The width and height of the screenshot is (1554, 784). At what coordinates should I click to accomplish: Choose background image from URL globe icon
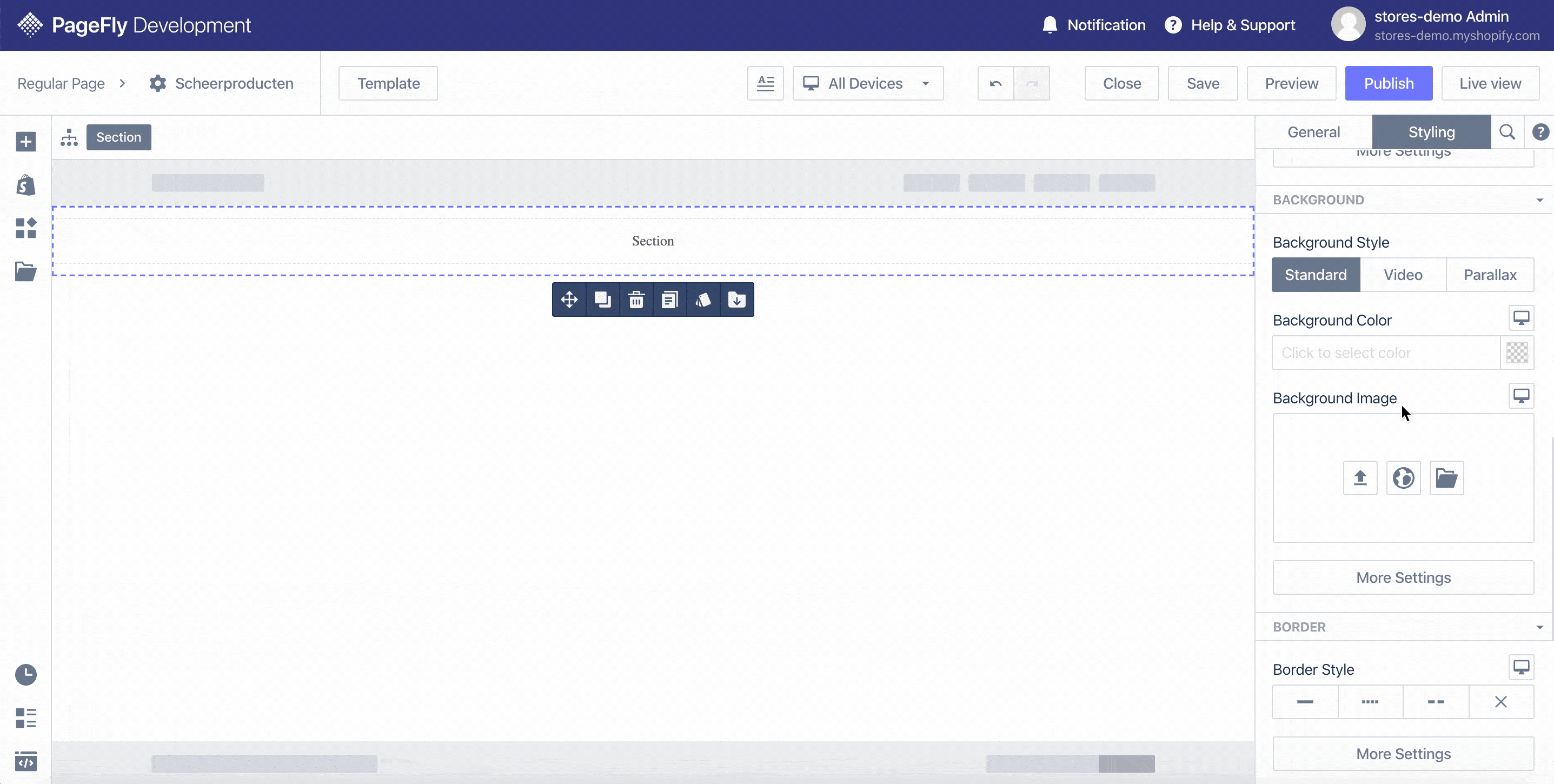click(1403, 478)
